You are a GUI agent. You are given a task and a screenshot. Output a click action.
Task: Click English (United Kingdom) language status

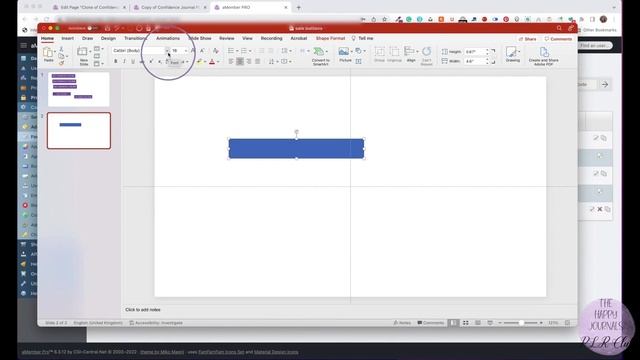coord(98,323)
